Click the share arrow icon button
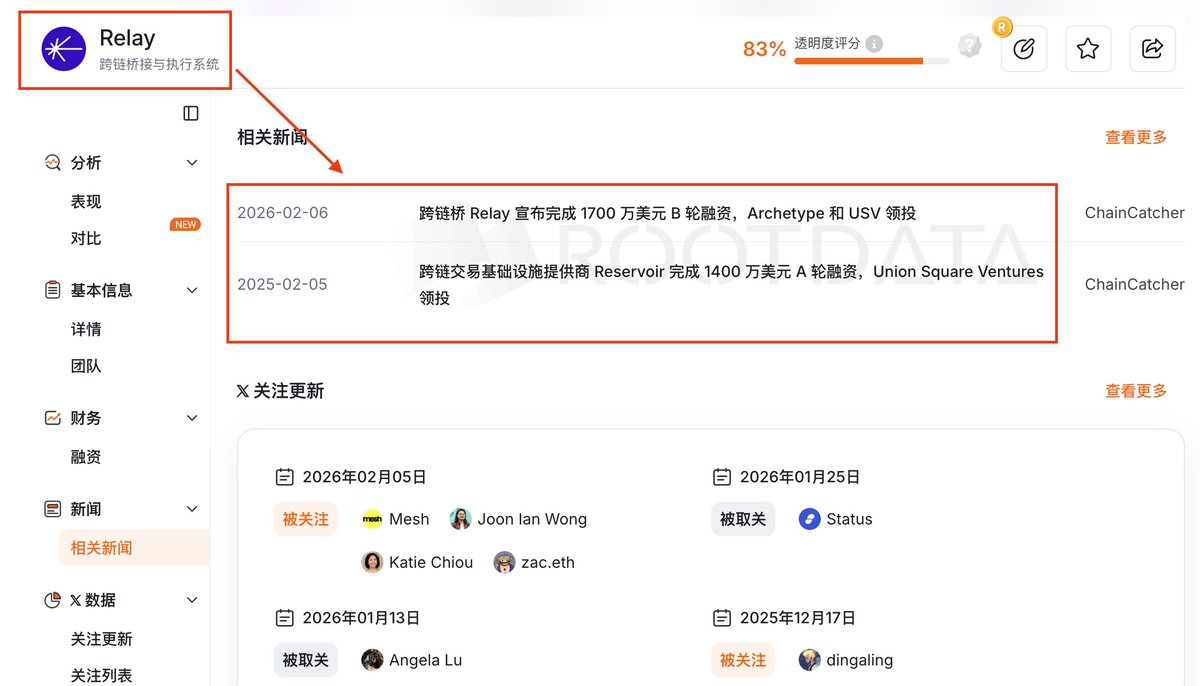Screen dimensions: 1200x686 click(x=1152, y=48)
